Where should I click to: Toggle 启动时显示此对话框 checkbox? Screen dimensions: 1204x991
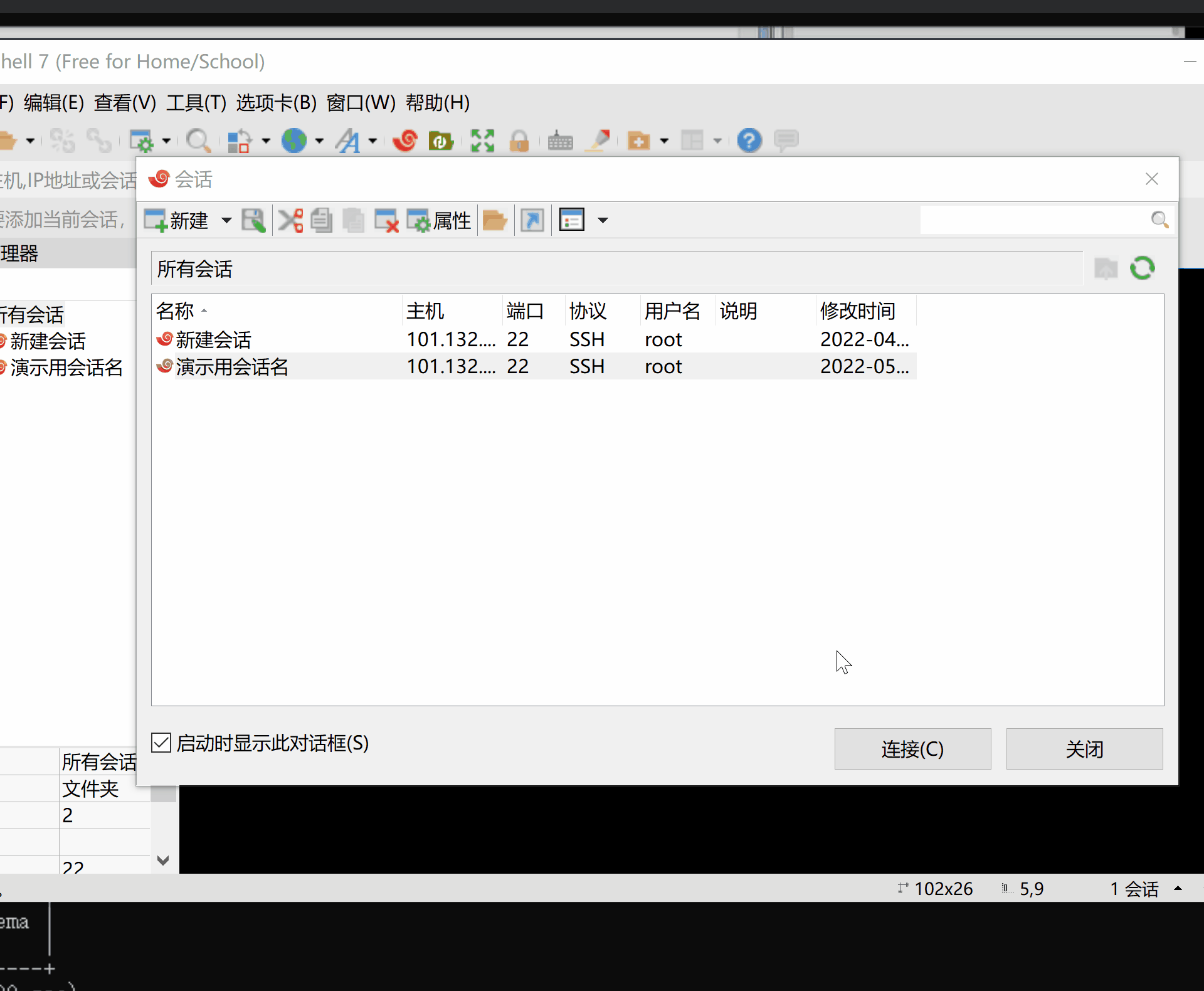[x=161, y=743]
